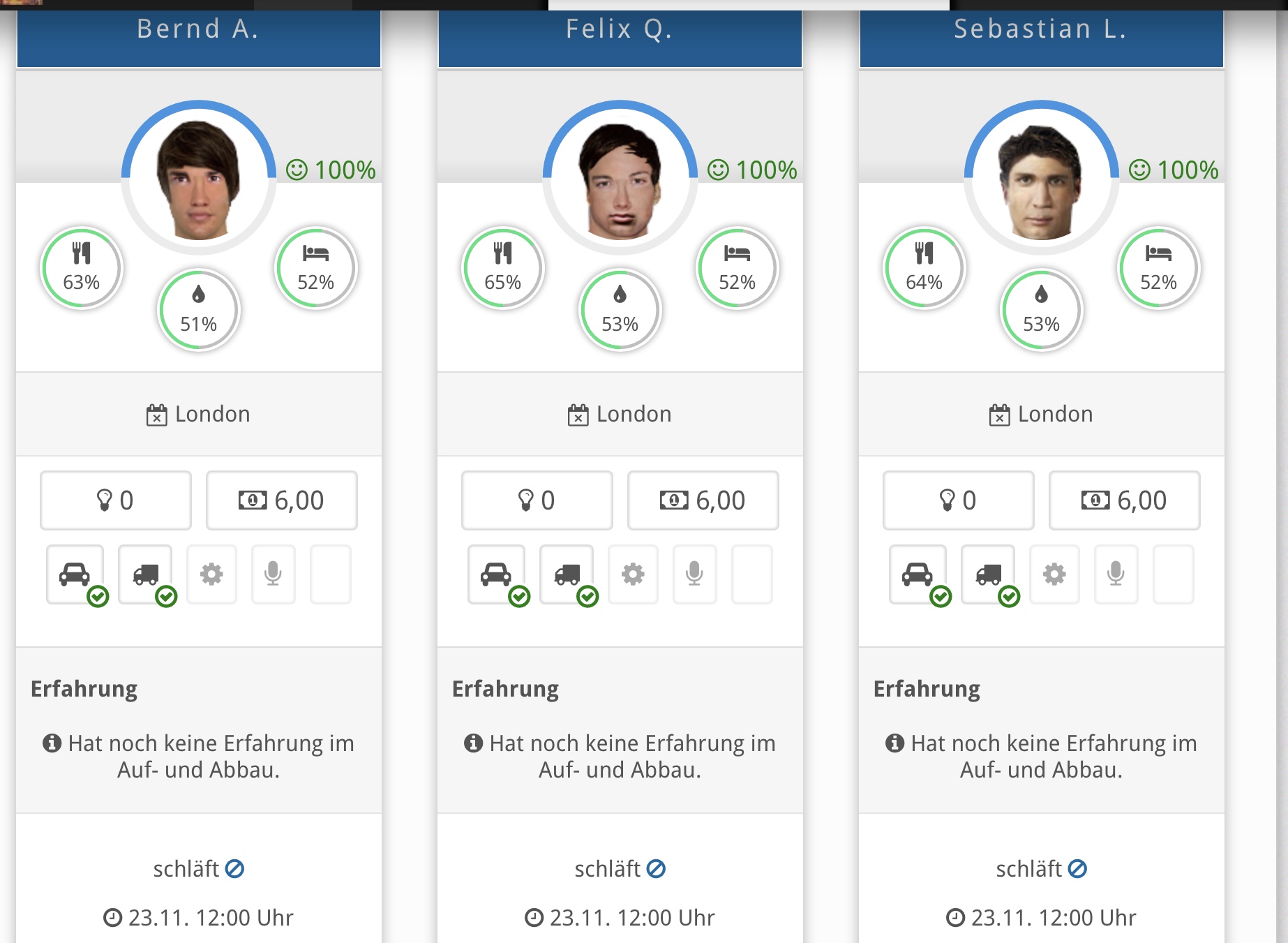The image size is (1288, 943).
Task: Click Bernd A.'s hunger 63% gauge
Action: [x=82, y=268]
